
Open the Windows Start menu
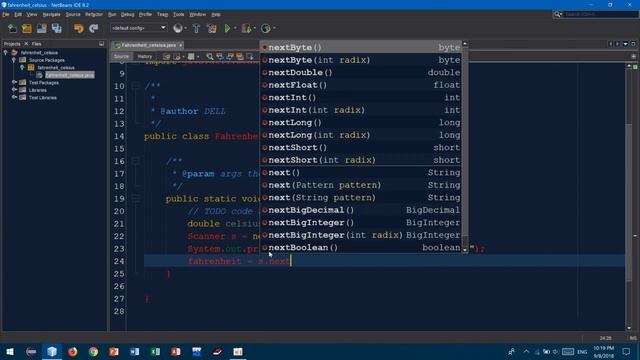coord(10,351)
